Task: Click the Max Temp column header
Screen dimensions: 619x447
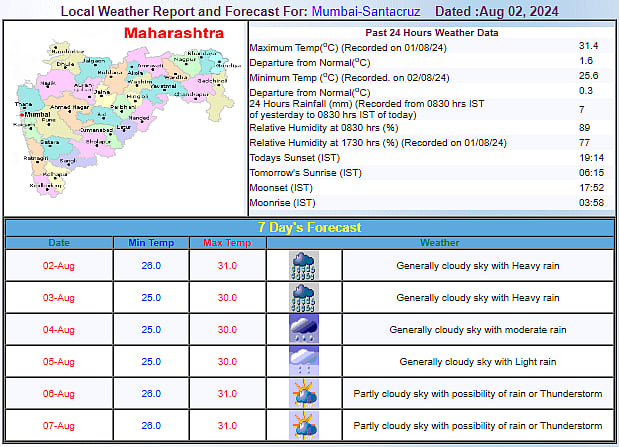Action: 226,243
